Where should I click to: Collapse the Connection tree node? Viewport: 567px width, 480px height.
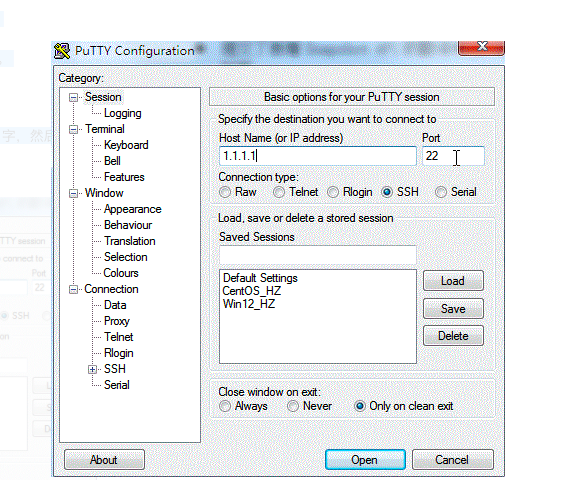tap(73, 289)
